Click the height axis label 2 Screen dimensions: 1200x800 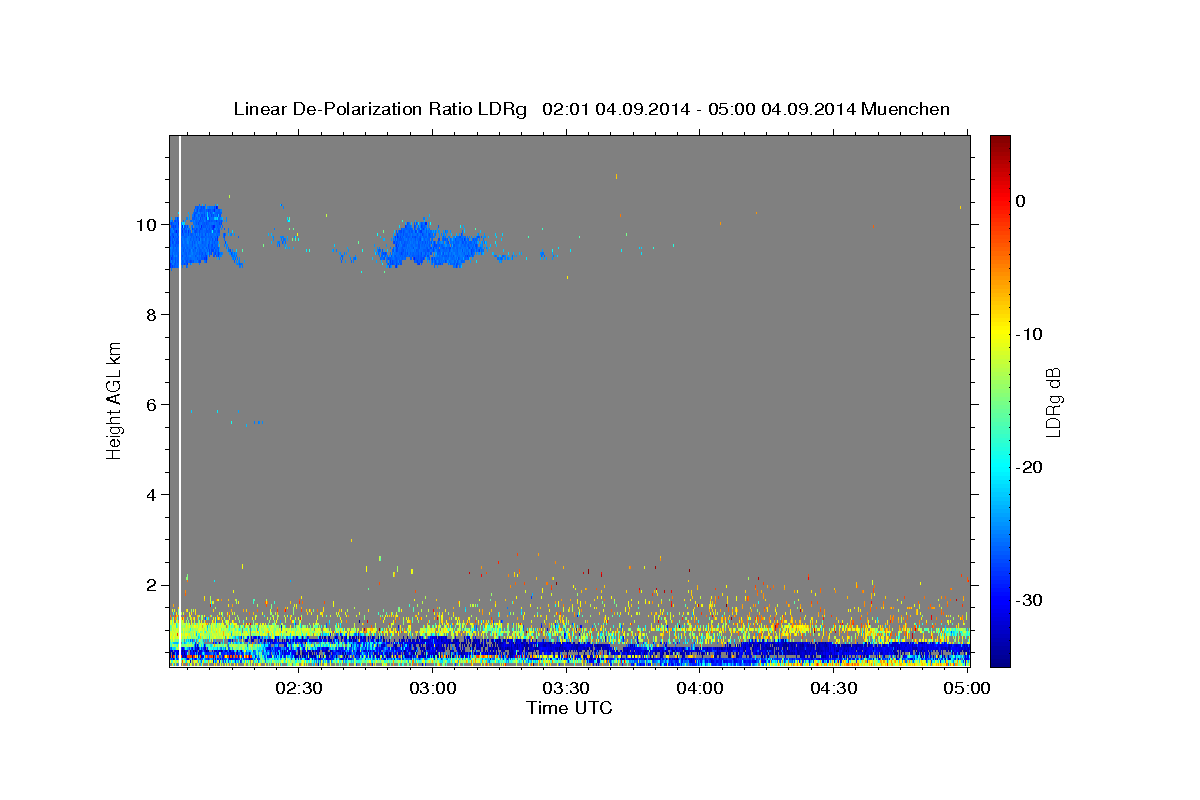coord(150,585)
